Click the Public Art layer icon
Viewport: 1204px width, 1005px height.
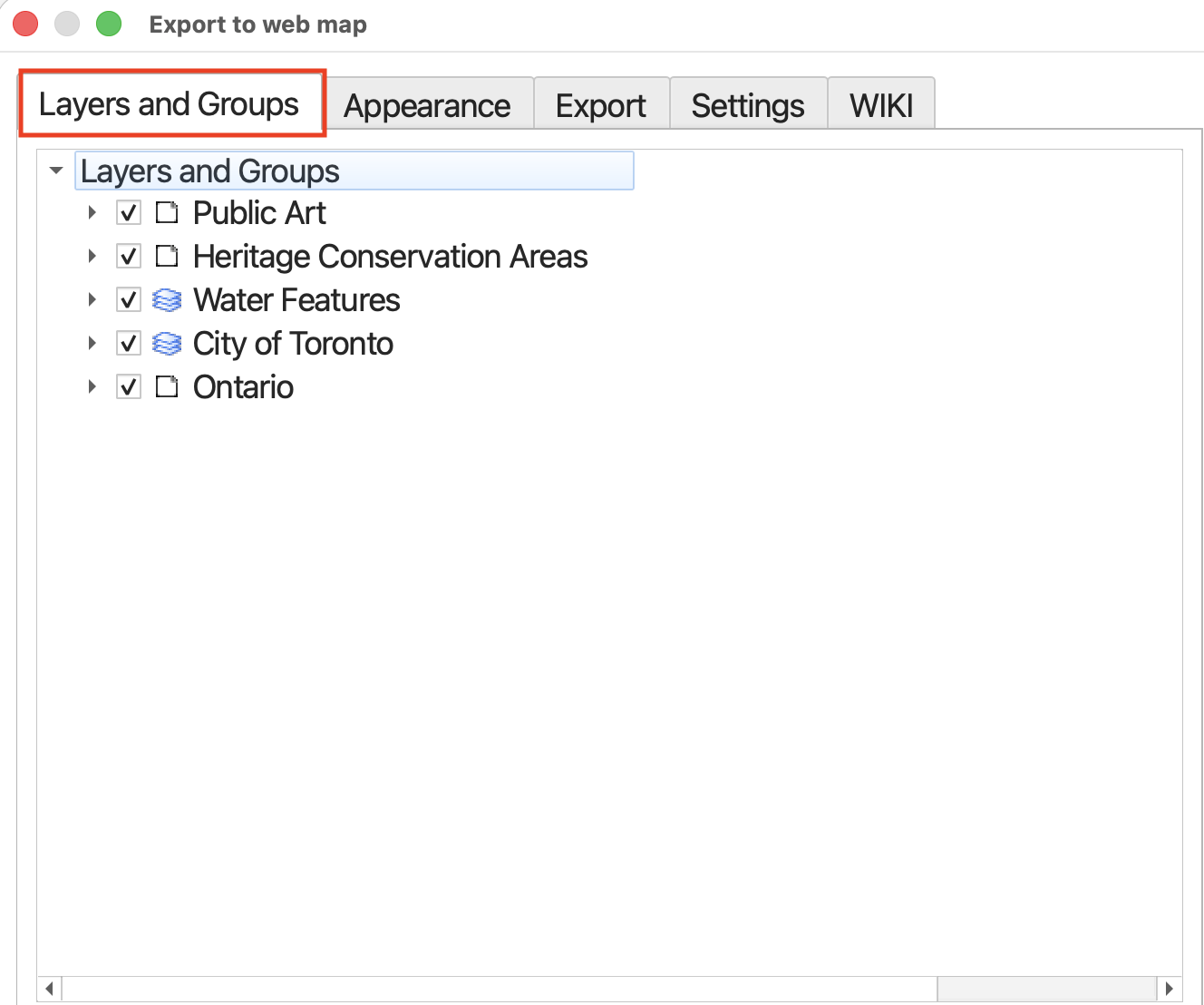(167, 213)
